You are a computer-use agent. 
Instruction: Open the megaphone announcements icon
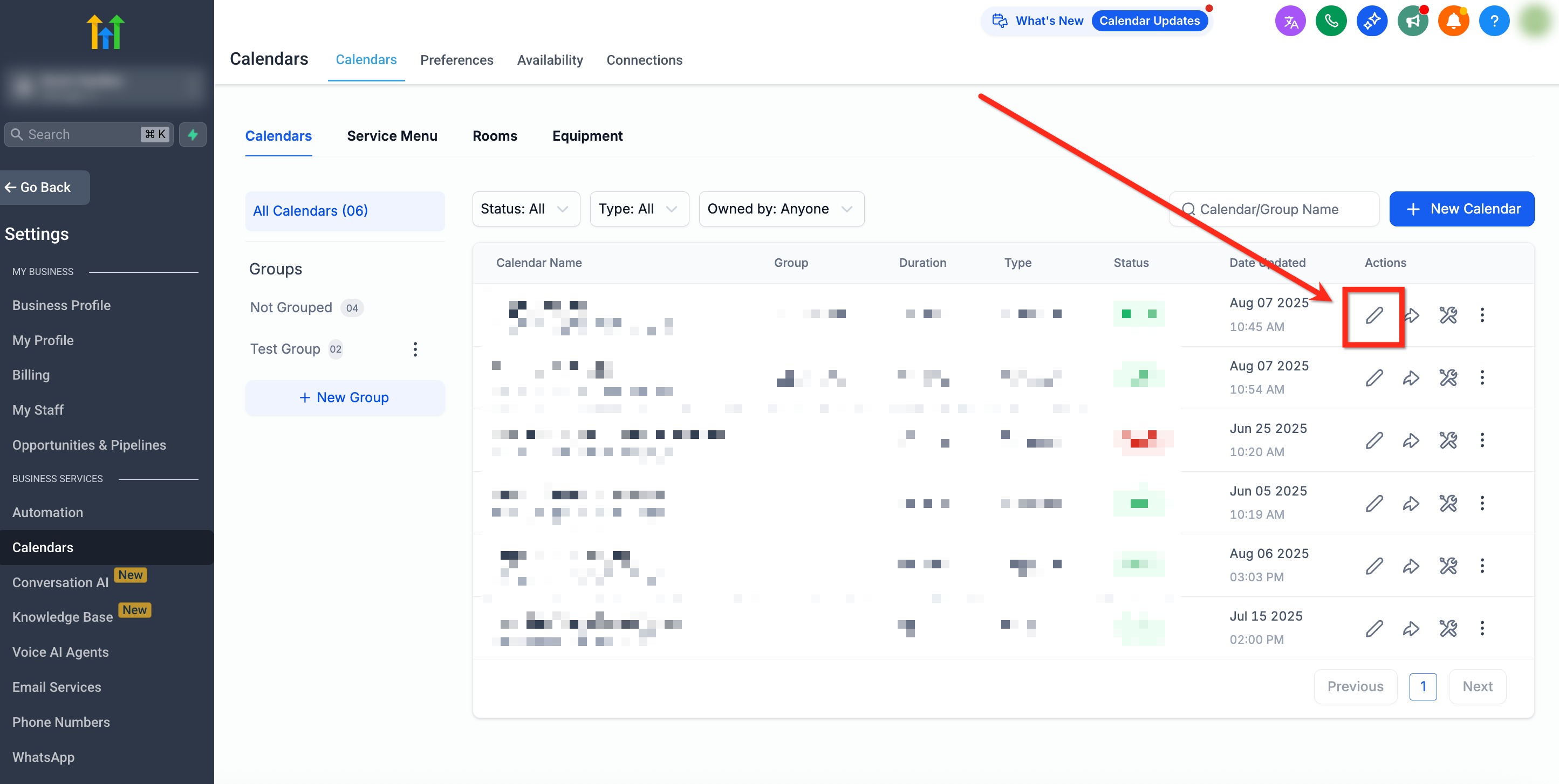tap(1413, 21)
